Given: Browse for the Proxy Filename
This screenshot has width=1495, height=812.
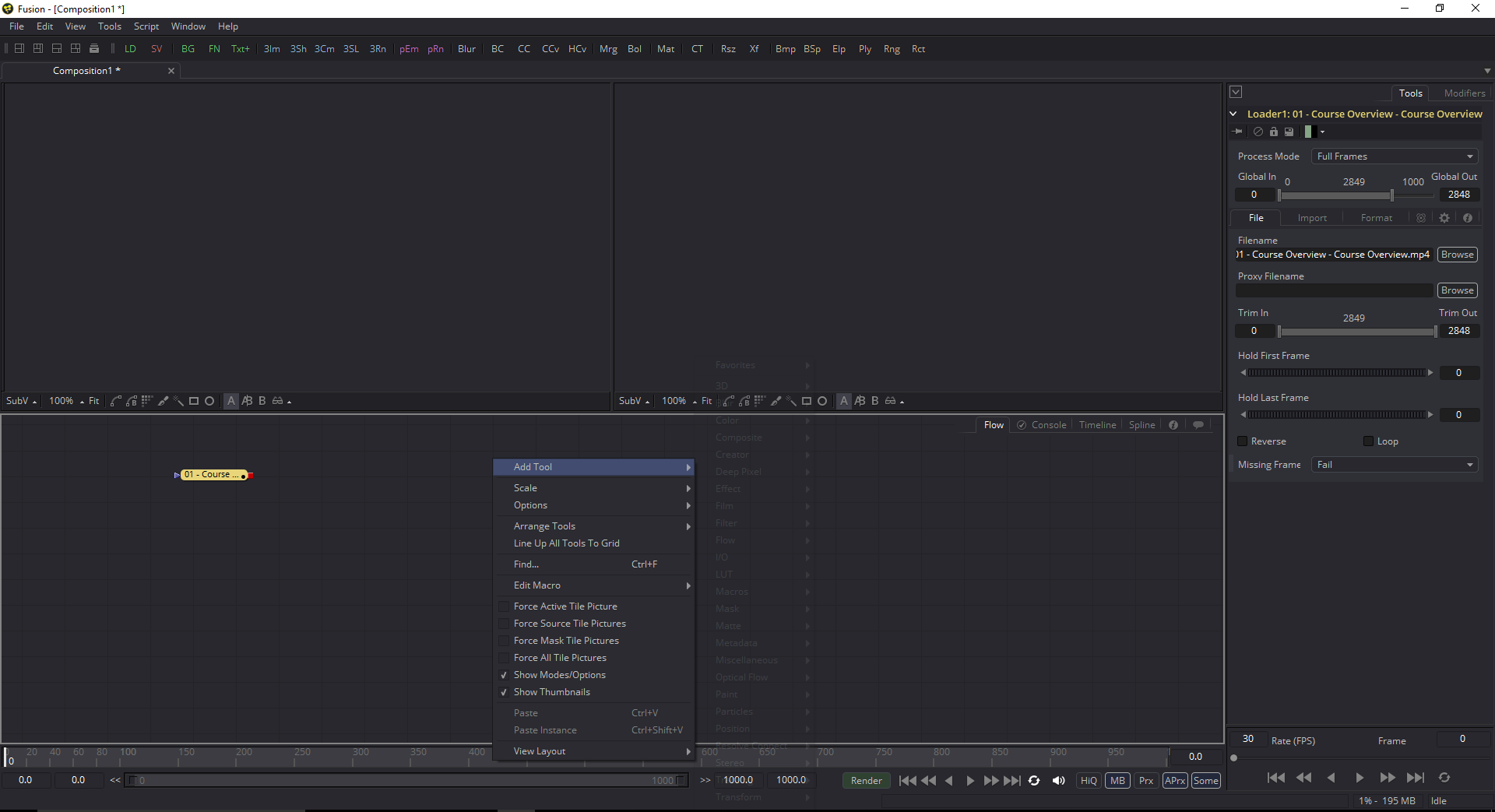Looking at the screenshot, I should pyautogui.click(x=1457, y=290).
